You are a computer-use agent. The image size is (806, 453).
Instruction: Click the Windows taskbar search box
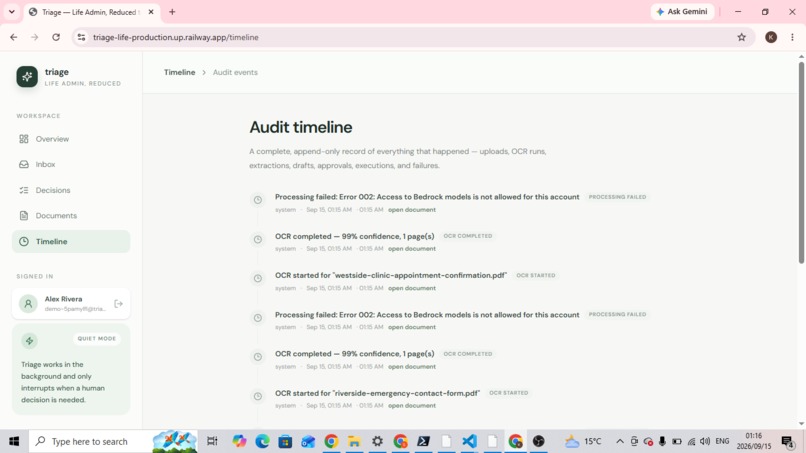(113, 441)
